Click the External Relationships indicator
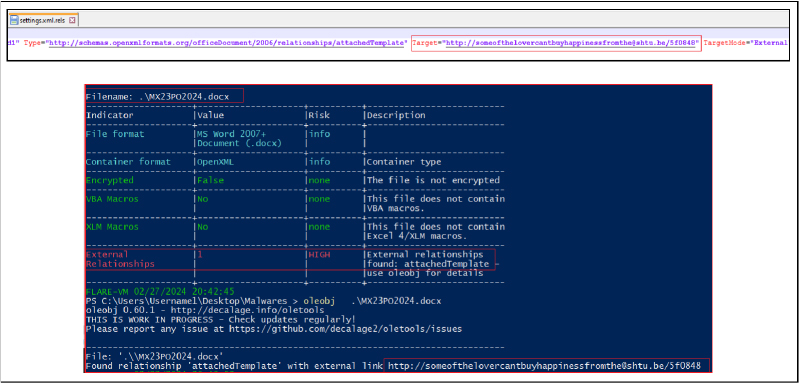 coord(120,259)
